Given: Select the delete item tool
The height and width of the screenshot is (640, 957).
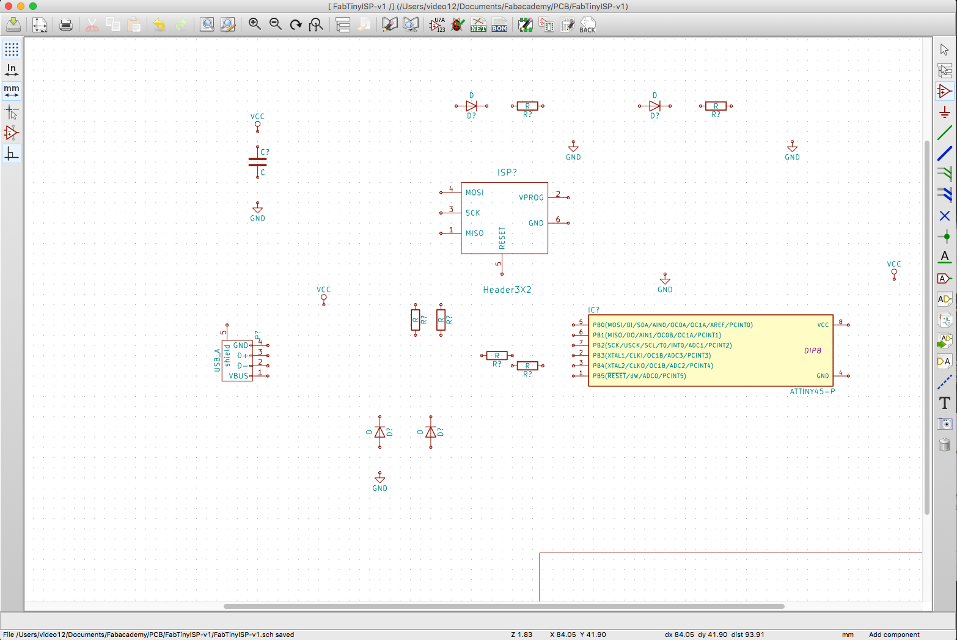Looking at the screenshot, I should click(945, 444).
